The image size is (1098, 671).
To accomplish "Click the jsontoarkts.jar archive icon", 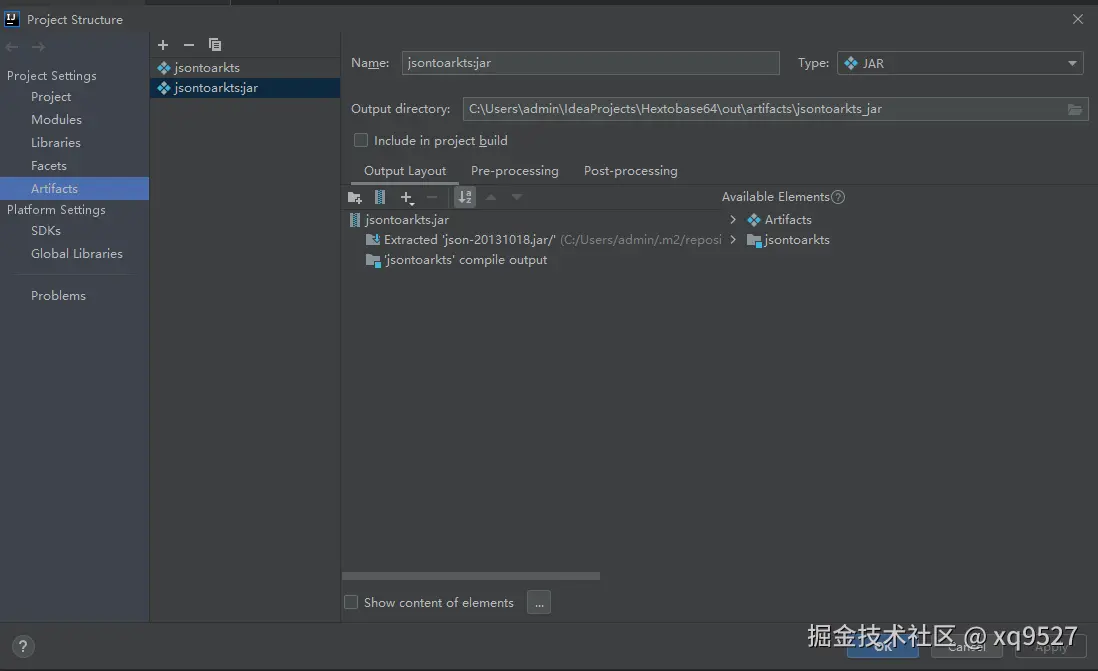I will point(355,220).
